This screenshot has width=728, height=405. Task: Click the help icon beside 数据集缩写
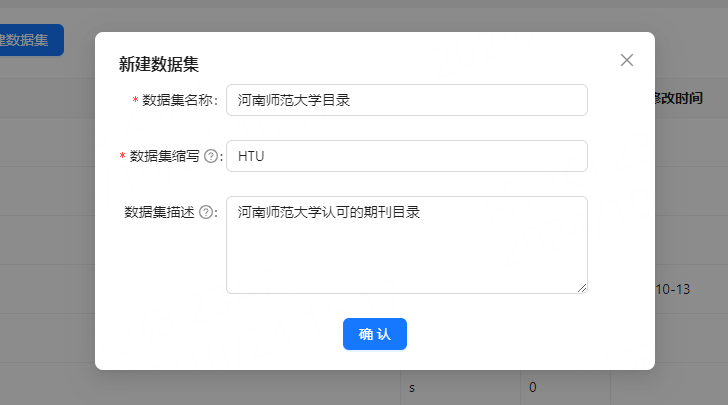click(211, 156)
